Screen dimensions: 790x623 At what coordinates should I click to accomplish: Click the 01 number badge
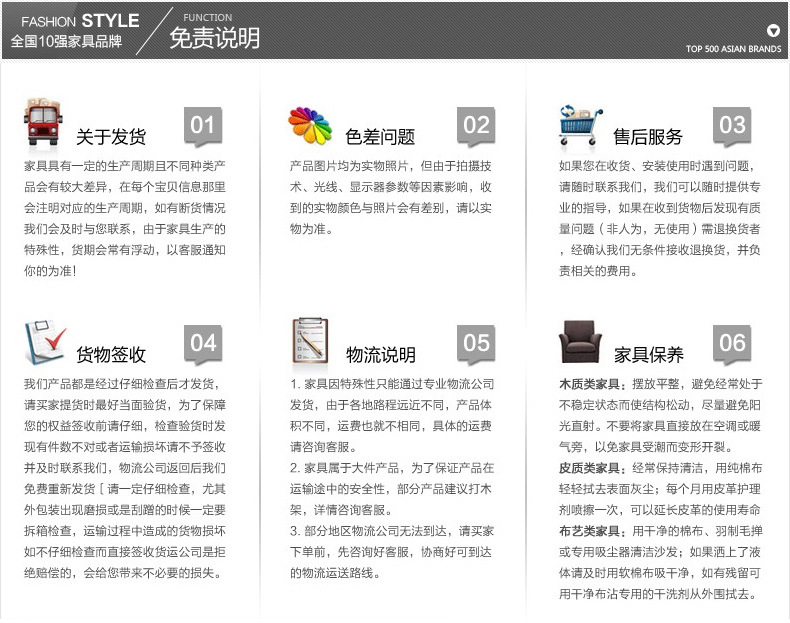coord(203,126)
